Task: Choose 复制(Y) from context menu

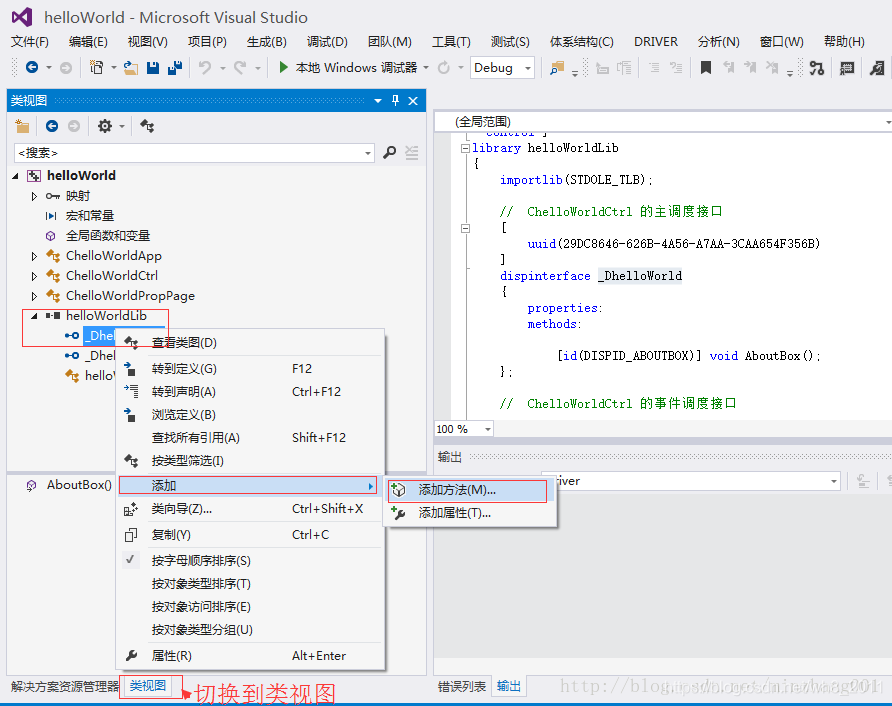Action: [250, 535]
